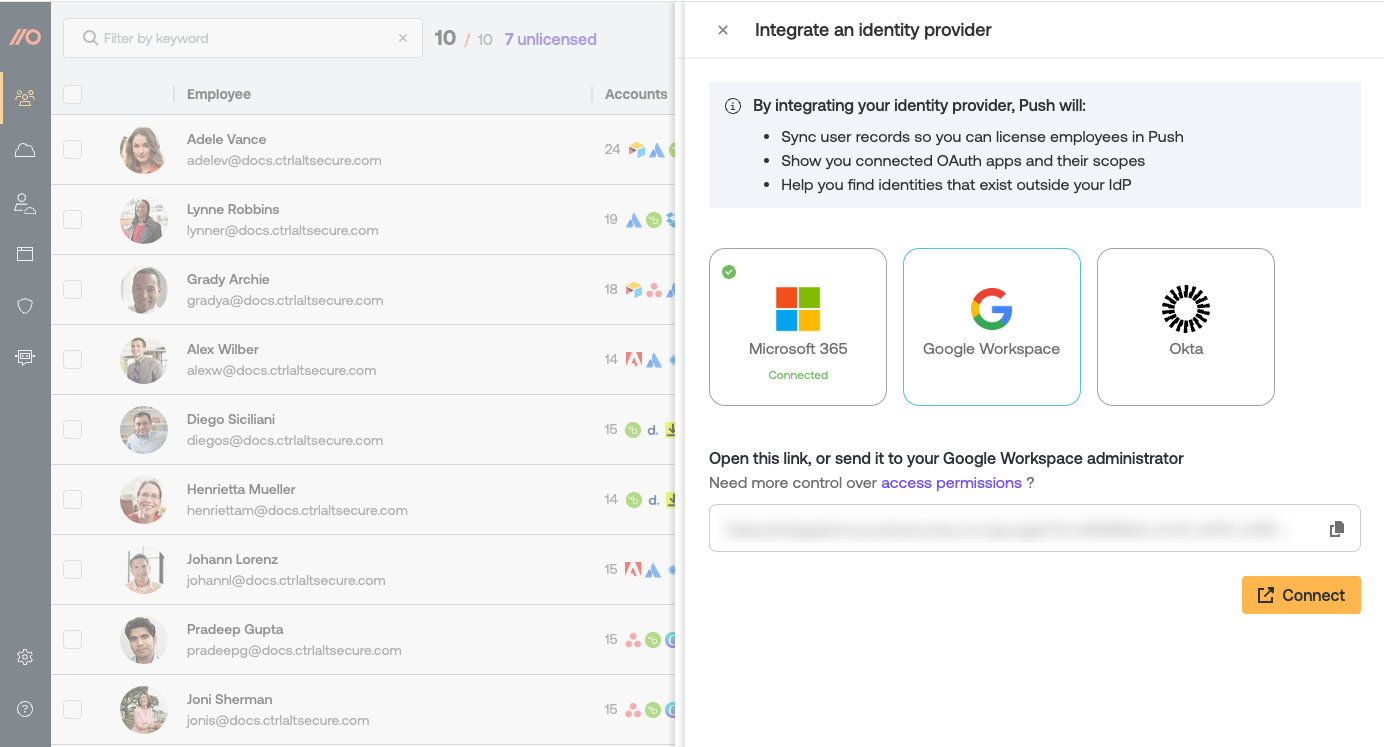Screen dimensions: 1384x747
Task: Check the box for Adele Vance
Action: (72, 149)
